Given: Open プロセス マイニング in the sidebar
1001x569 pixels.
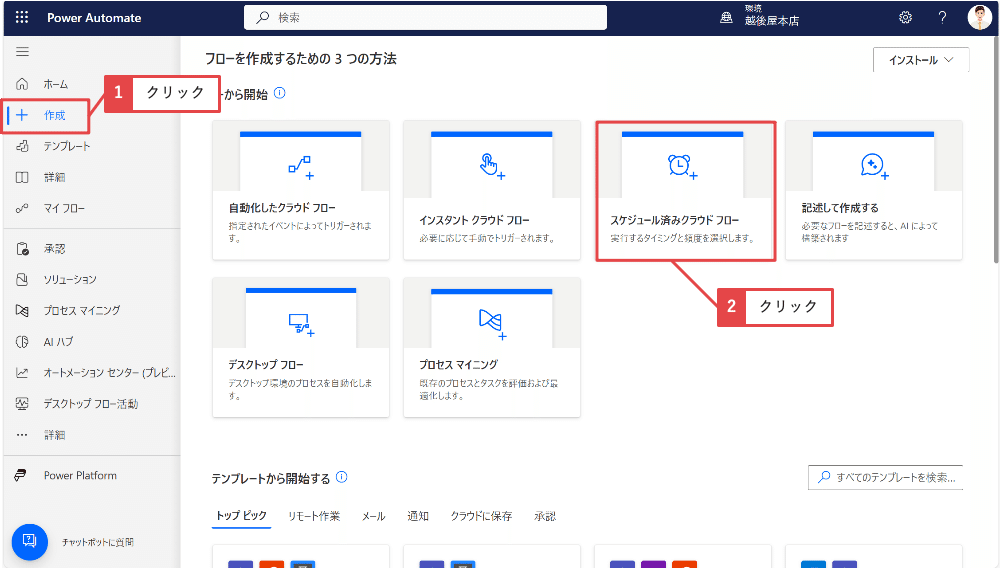Looking at the screenshot, I should tap(82, 310).
